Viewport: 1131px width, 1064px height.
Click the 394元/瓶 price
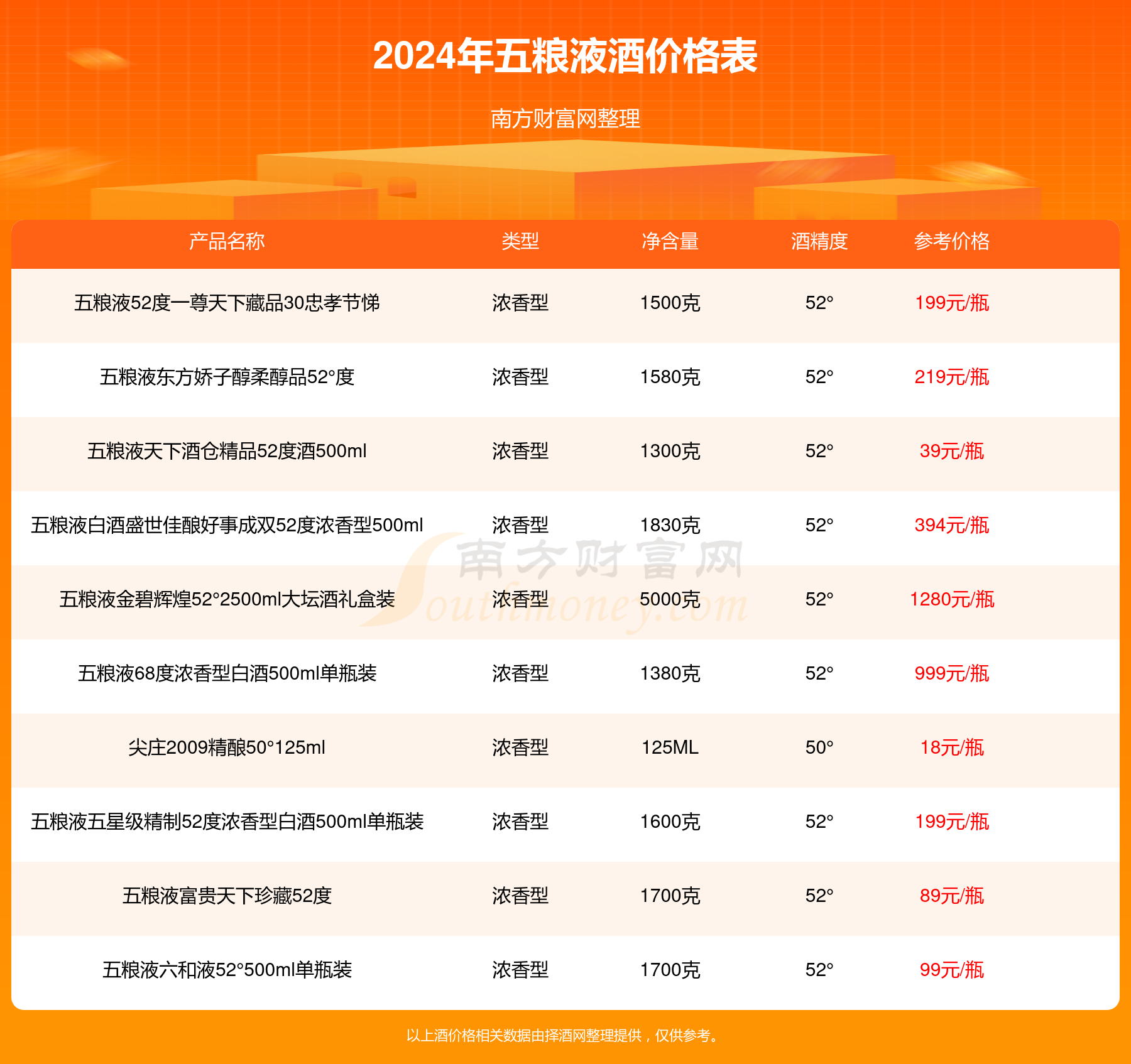click(952, 526)
